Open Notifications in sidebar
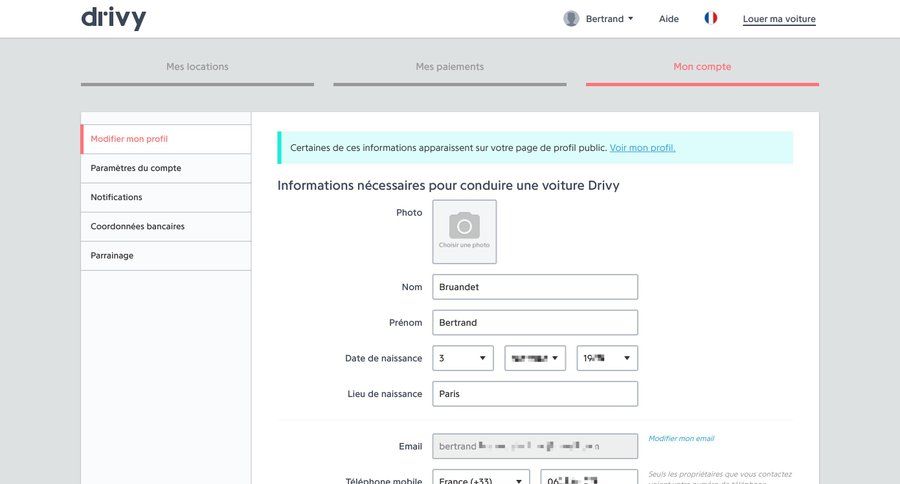The image size is (900, 484). tap(166, 198)
